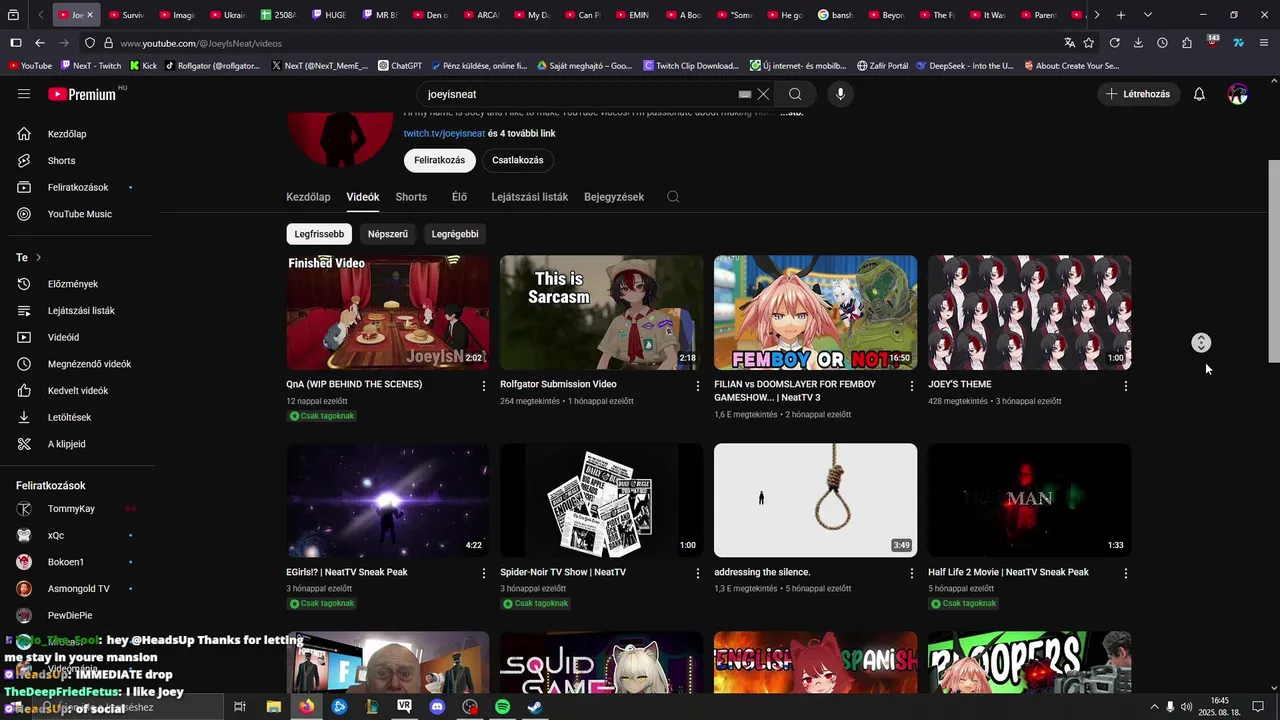Screen dimensions: 1280x720
Task: Open the account avatar menu
Action: click(1238, 94)
